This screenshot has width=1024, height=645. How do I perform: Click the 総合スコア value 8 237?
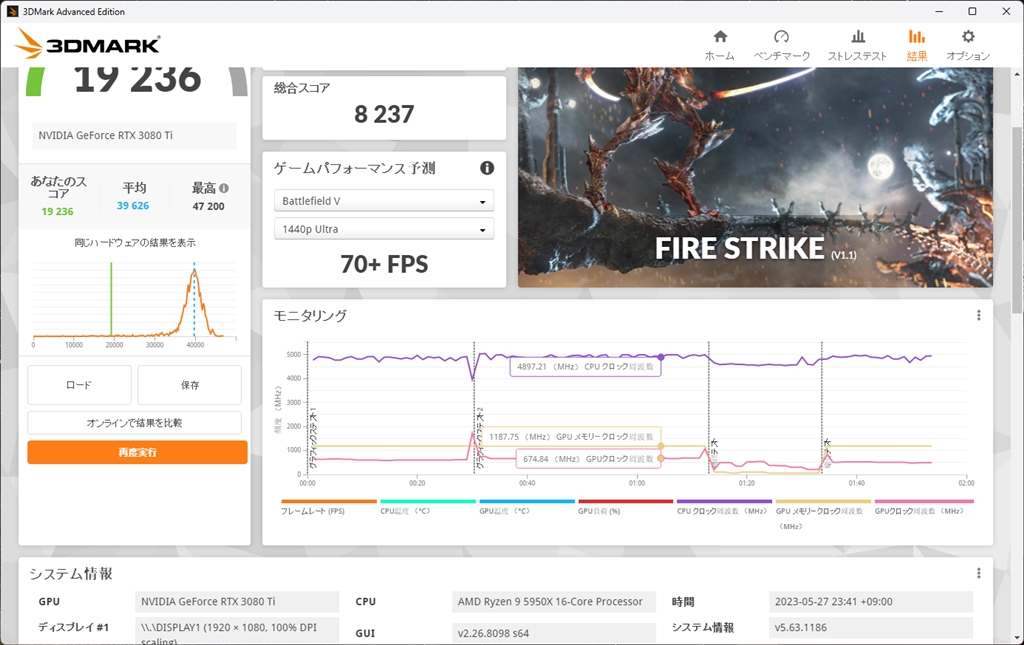[384, 114]
